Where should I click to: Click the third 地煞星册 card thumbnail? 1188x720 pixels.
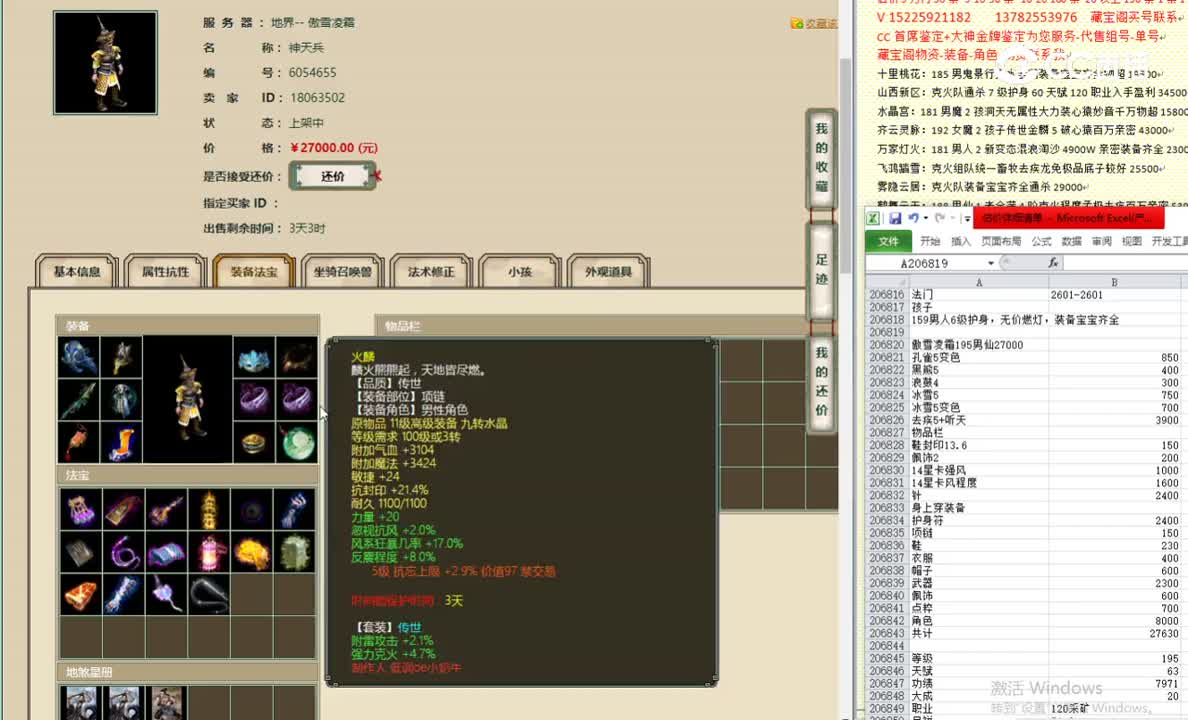point(167,703)
